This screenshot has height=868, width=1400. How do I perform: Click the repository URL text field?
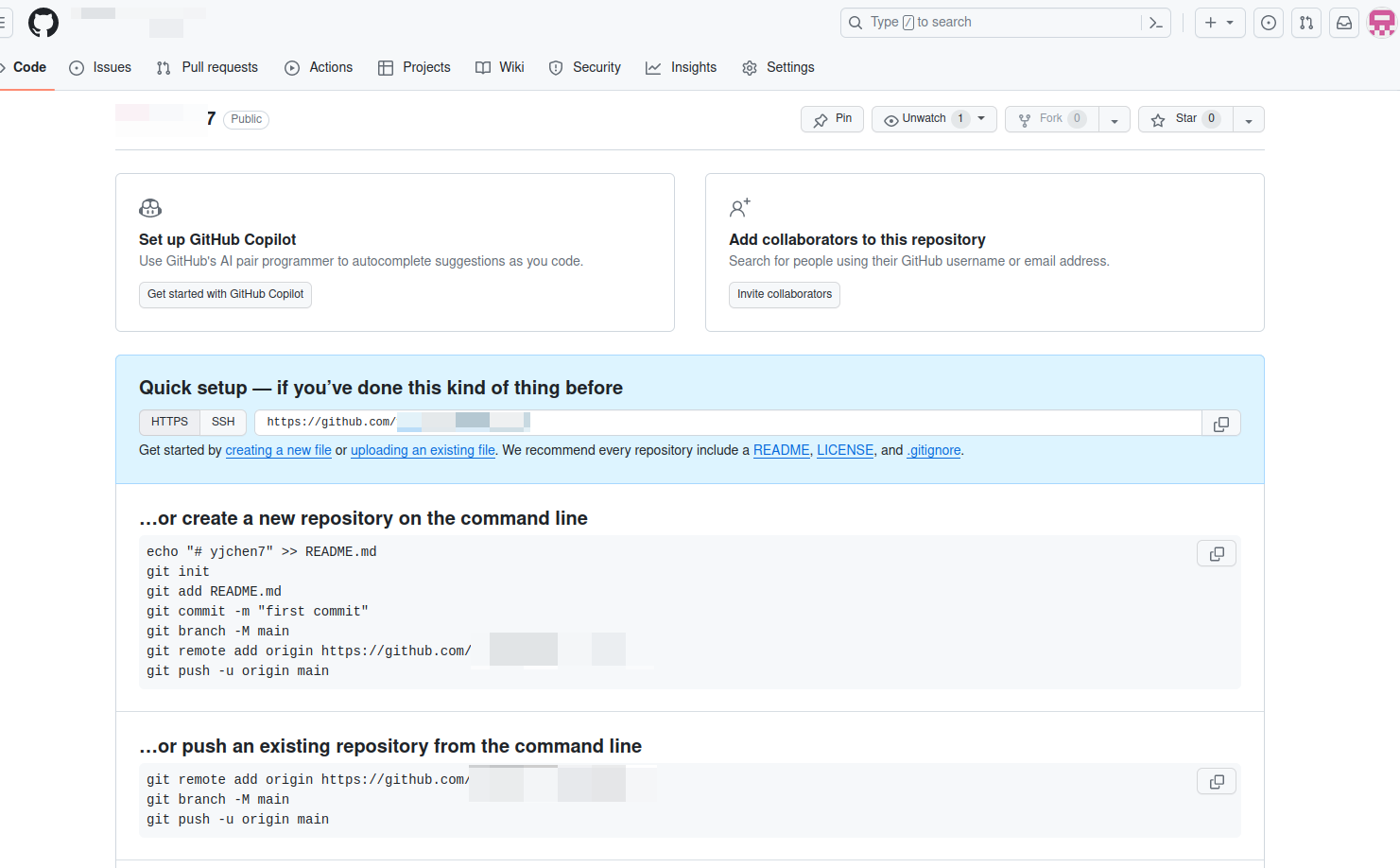tap(728, 423)
